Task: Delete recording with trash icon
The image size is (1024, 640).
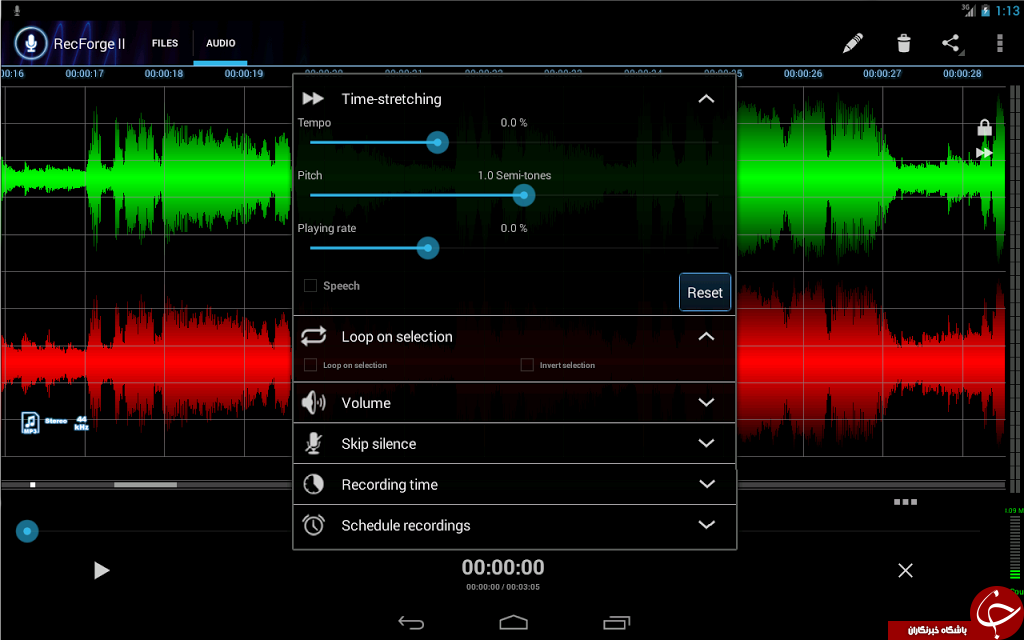Action: coord(904,43)
